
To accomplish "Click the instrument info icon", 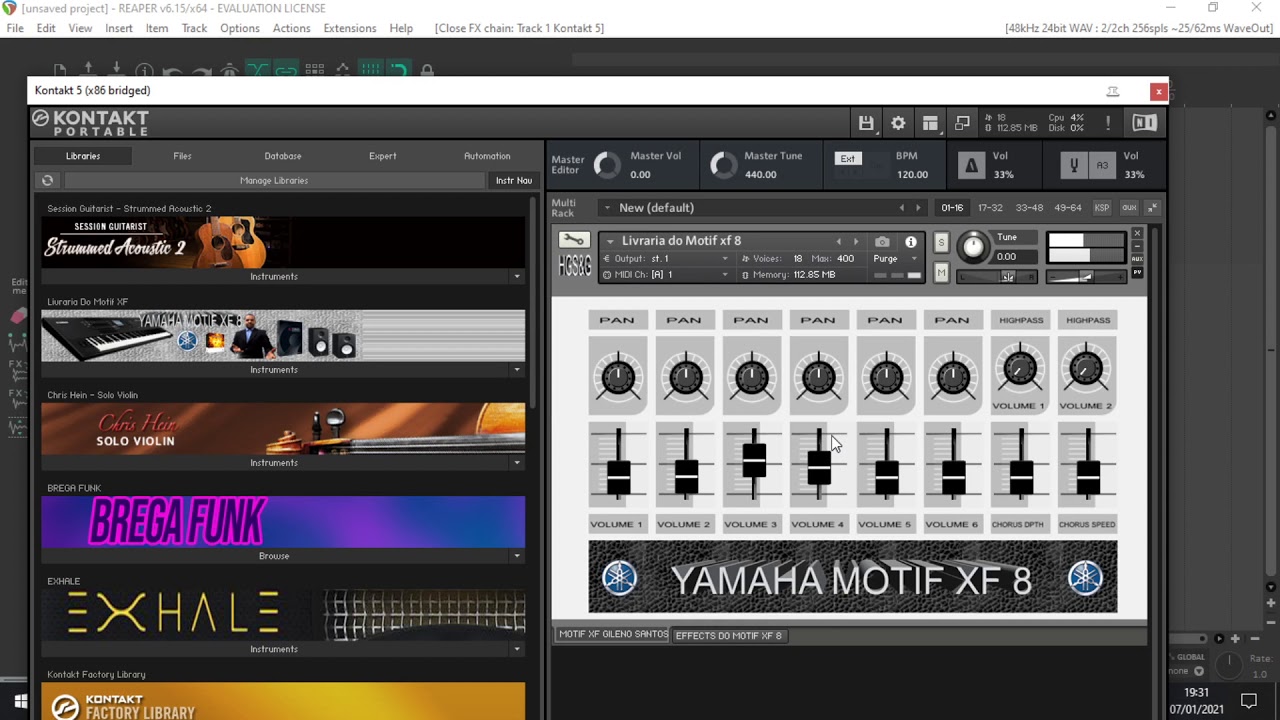I will 910,242.
